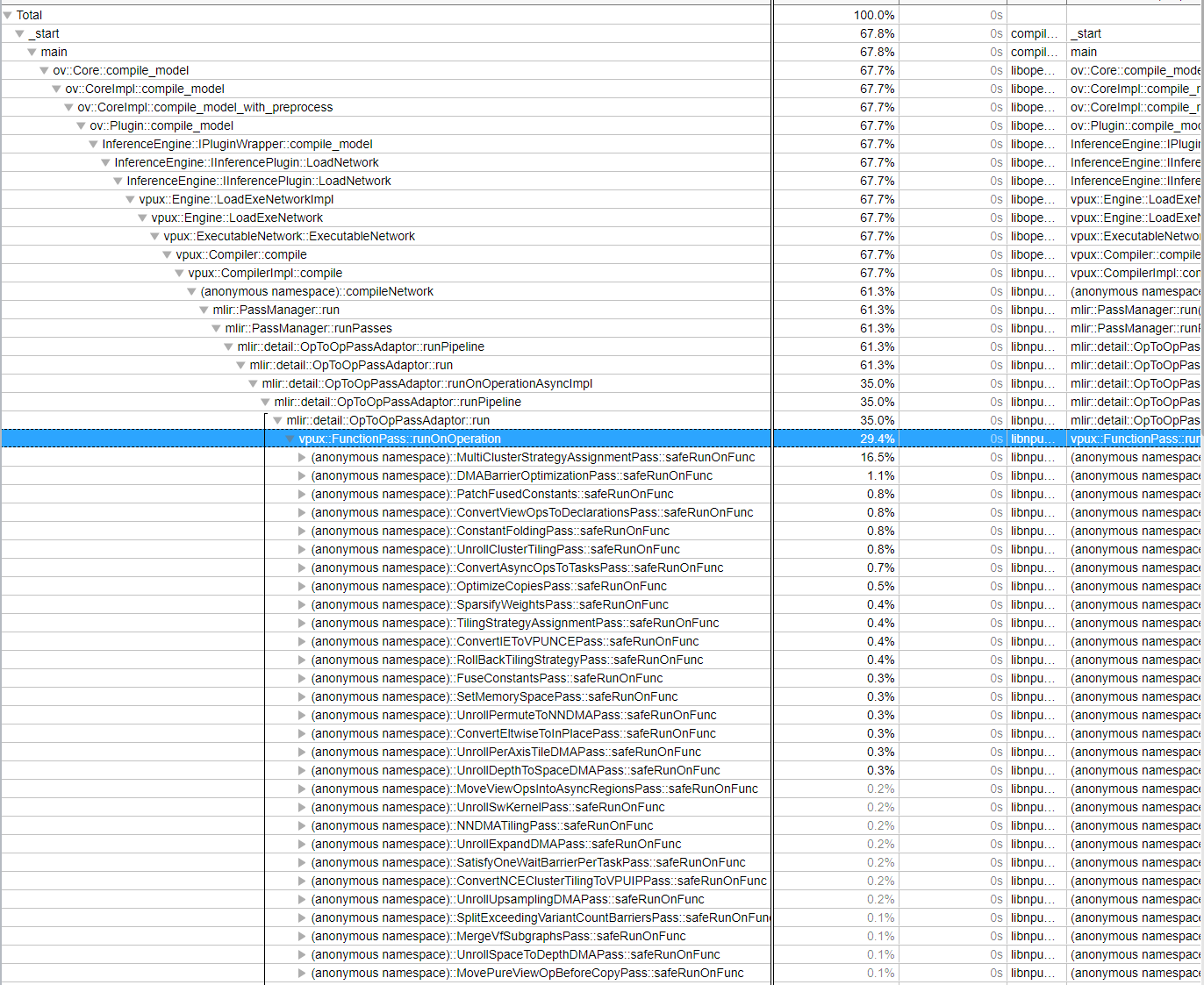Viewport: 1204px width, 985px height.
Task: Collapse vpux::FunctionPass::runOnOperation node
Action: (x=290, y=439)
